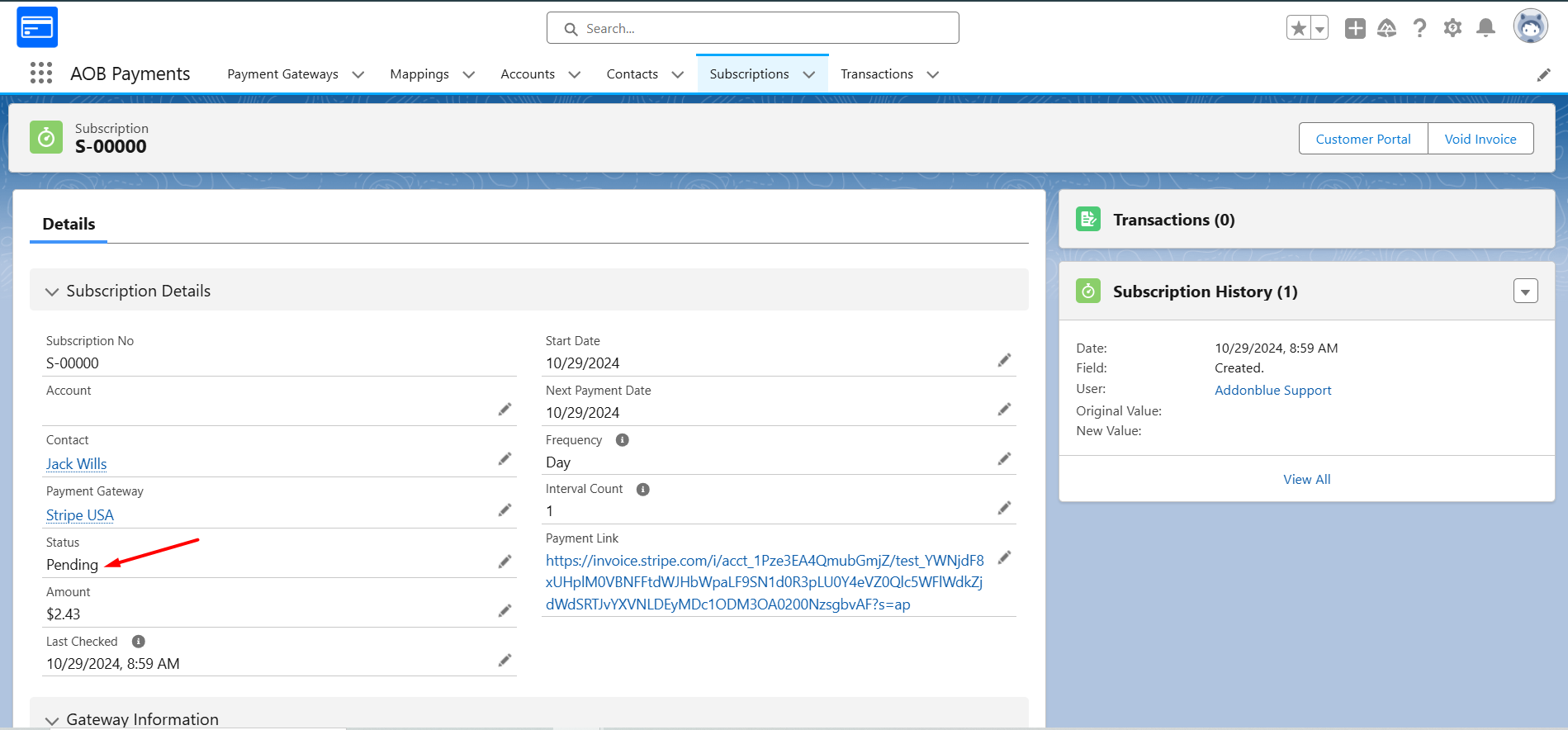Click the Void Invoice button
This screenshot has width=1568, height=730.
(1480, 139)
